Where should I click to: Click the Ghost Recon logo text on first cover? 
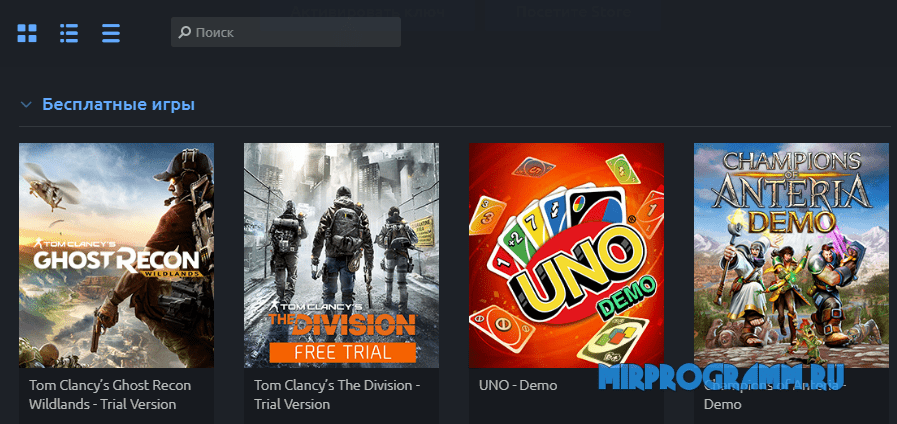(116, 259)
